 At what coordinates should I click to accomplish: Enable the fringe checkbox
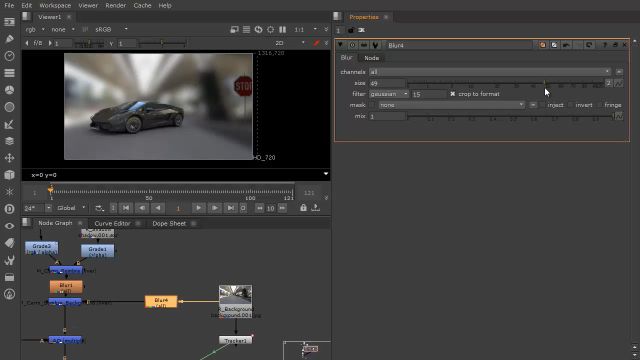tap(600, 105)
